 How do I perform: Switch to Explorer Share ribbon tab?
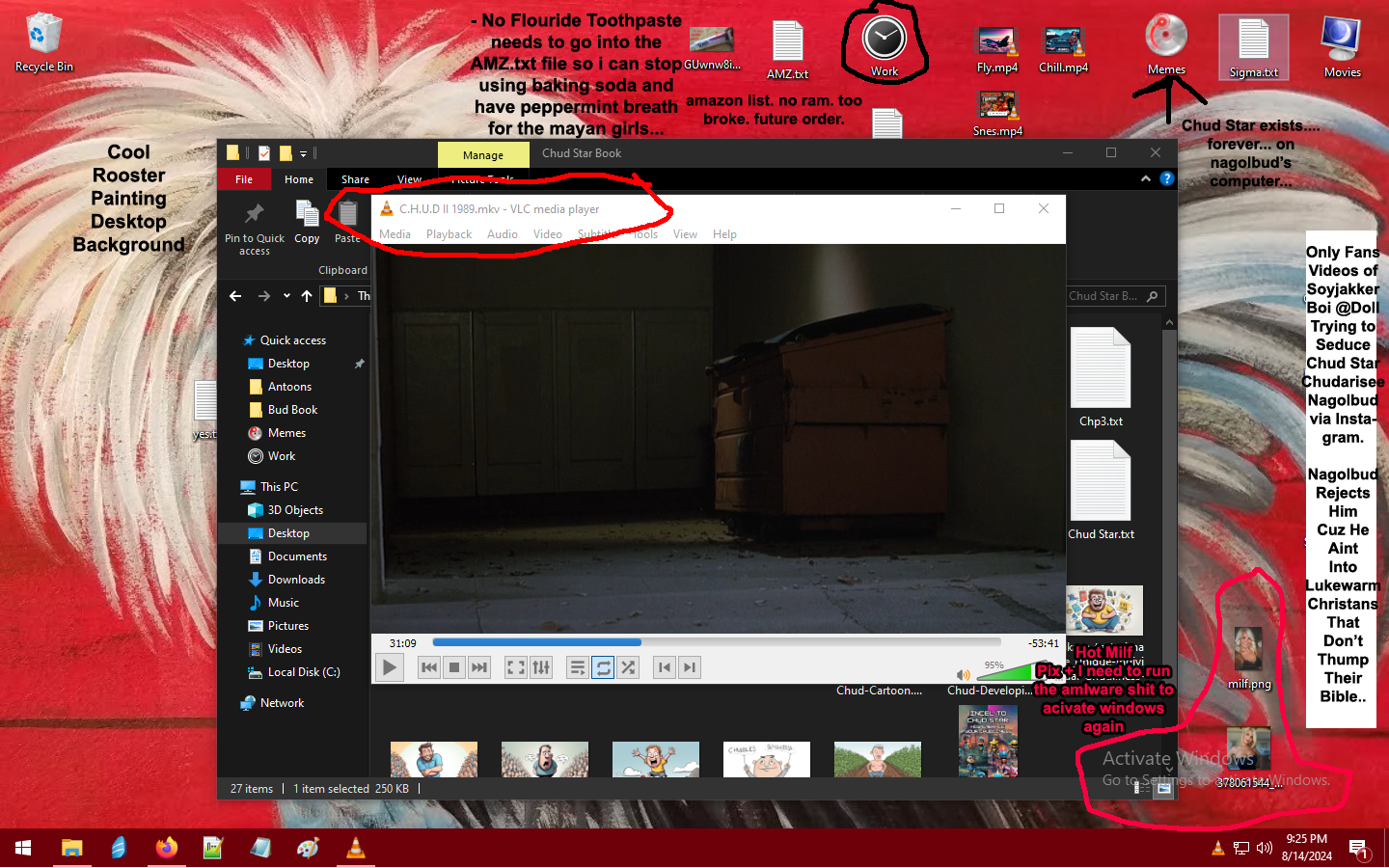[355, 179]
